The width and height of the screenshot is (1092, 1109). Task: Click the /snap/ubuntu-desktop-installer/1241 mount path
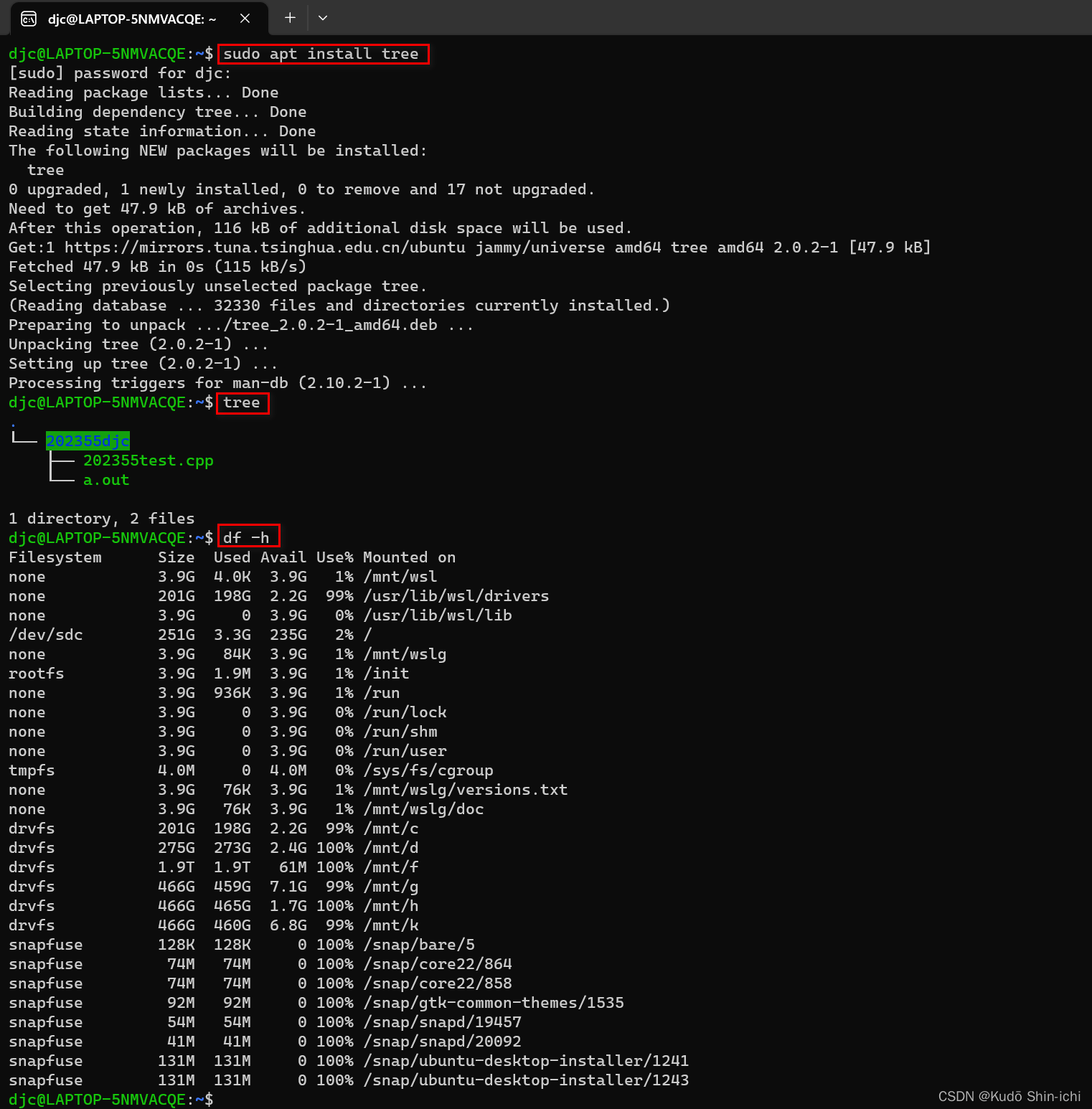click(526, 1061)
